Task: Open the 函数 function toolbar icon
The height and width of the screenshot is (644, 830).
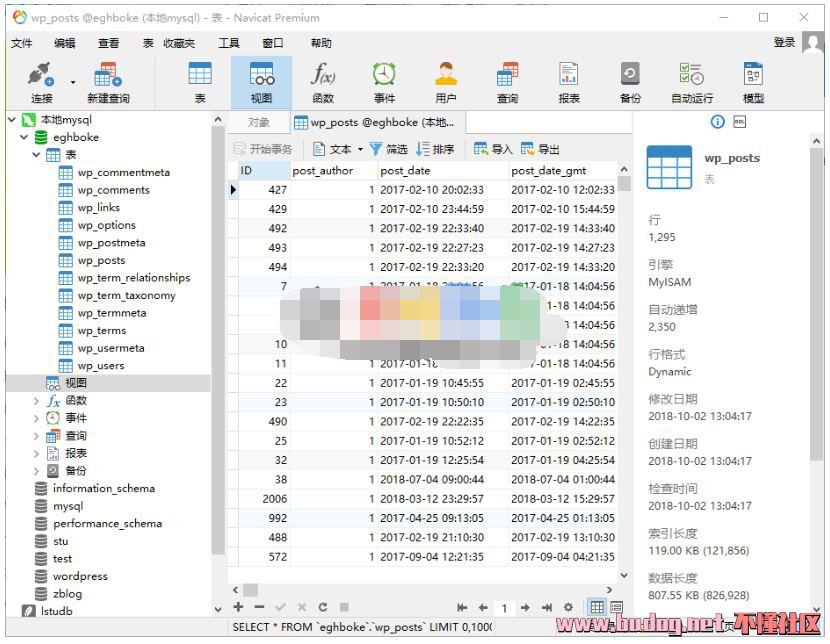Action: pos(323,83)
